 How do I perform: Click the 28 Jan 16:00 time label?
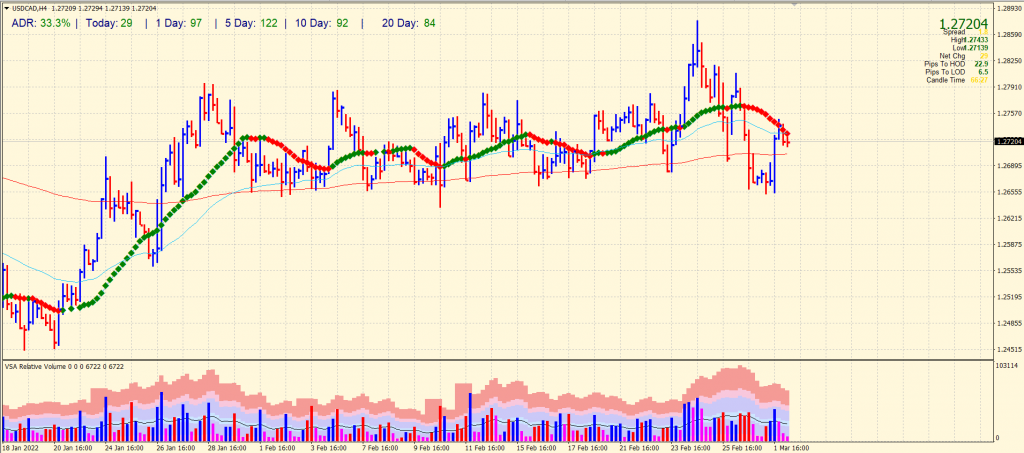click(226, 448)
